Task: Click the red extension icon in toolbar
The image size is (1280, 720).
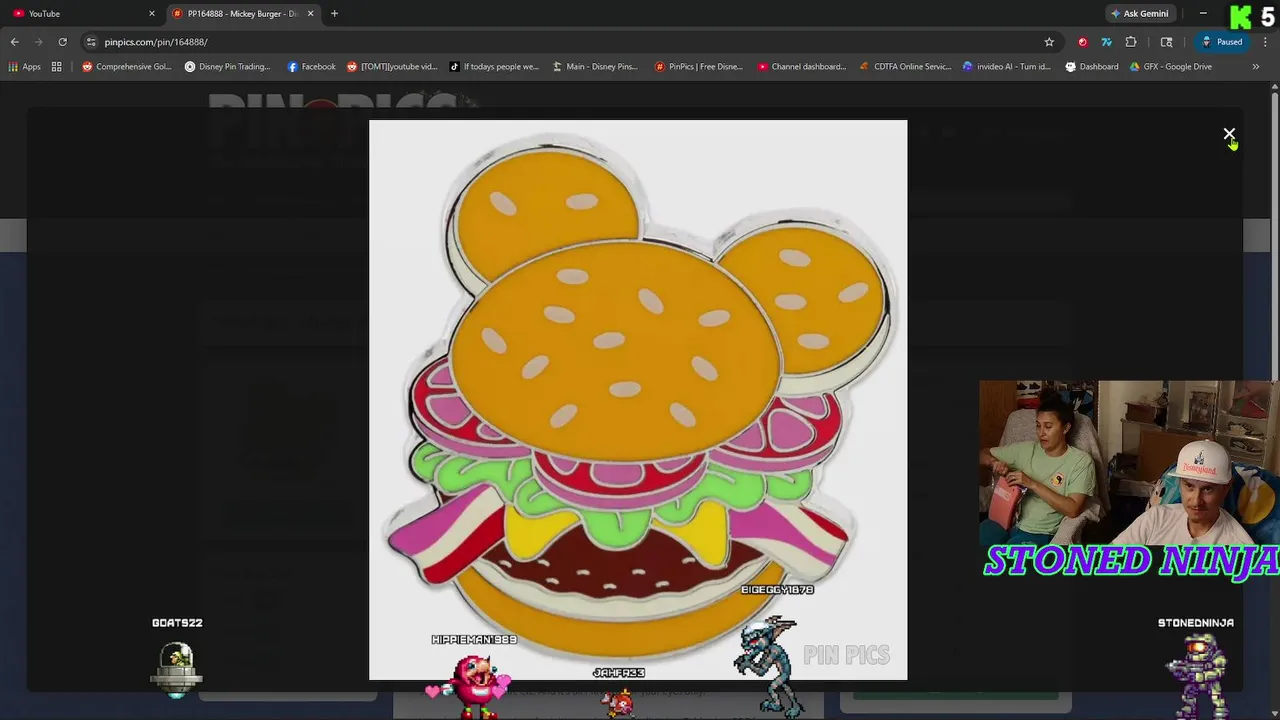Action: 1082,42
